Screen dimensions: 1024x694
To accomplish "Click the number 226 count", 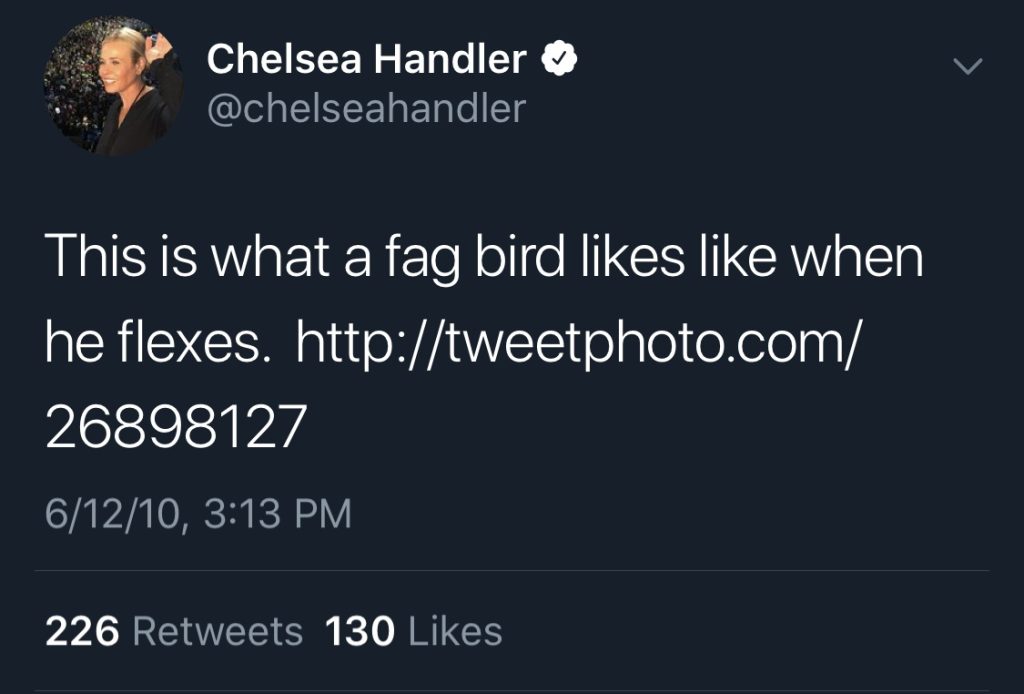I will (82, 632).
